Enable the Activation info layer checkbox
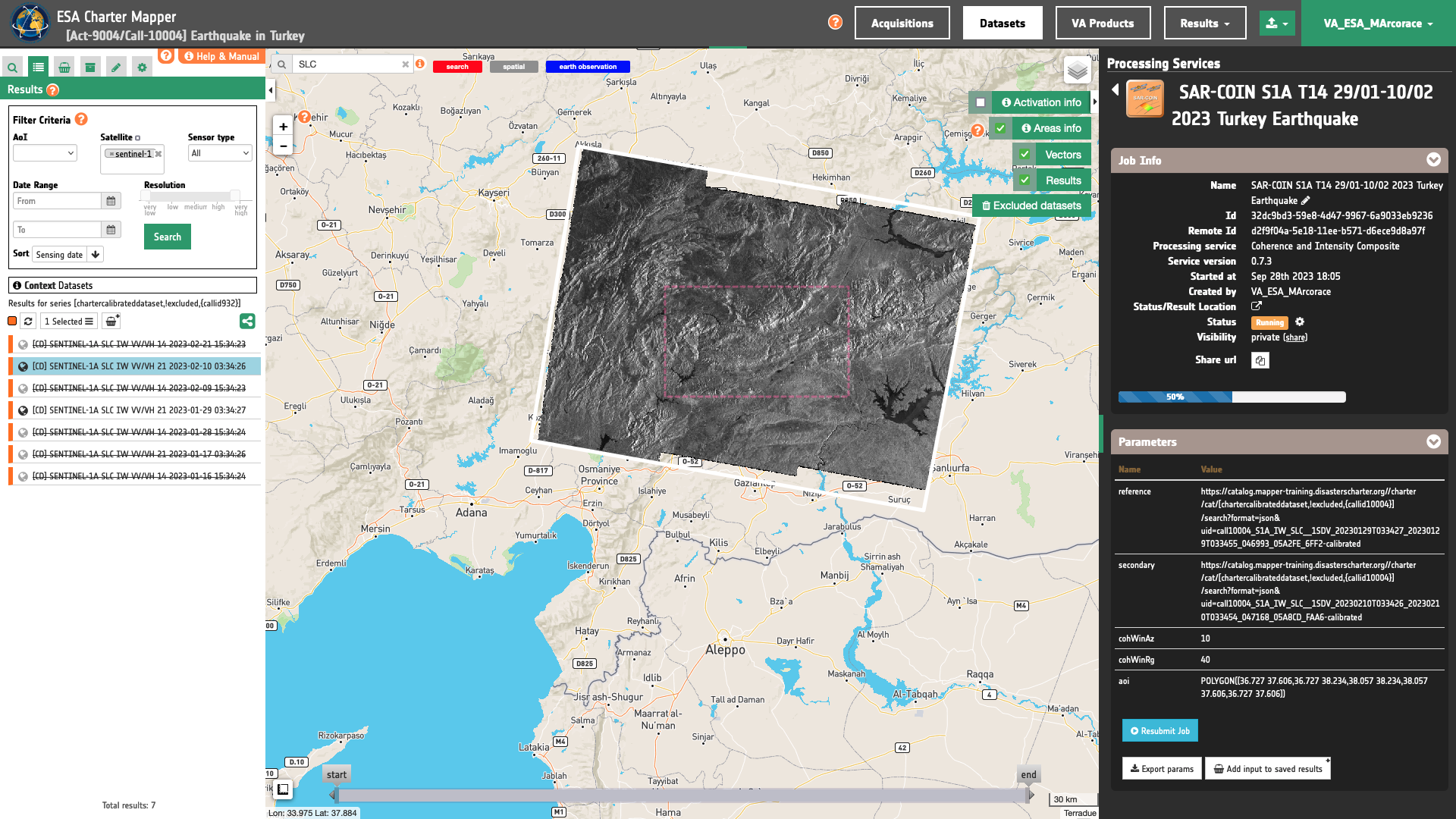This screenshot has width=1456, height=819. click(981, 102)
